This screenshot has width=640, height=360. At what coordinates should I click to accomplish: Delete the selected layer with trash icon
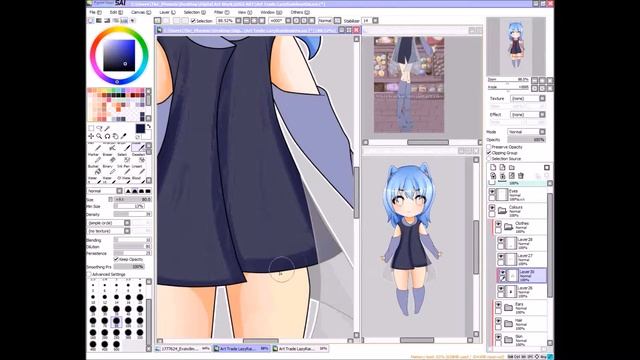[521, 176]
